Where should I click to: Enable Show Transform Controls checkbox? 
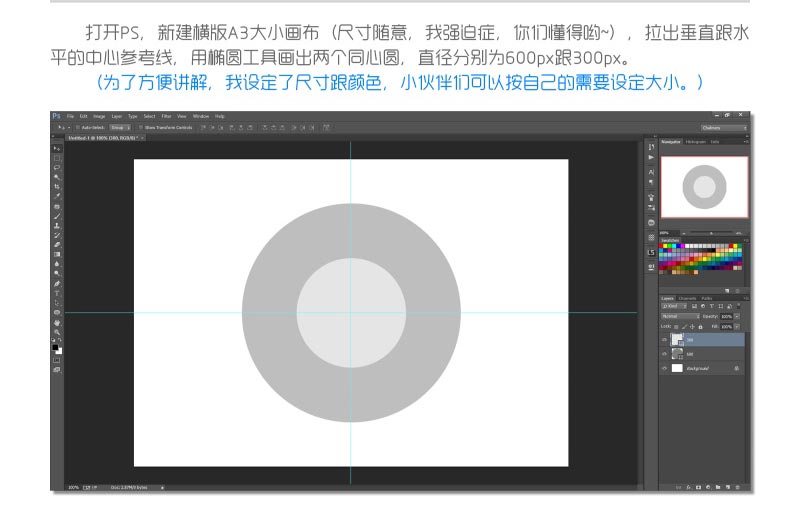140,128
